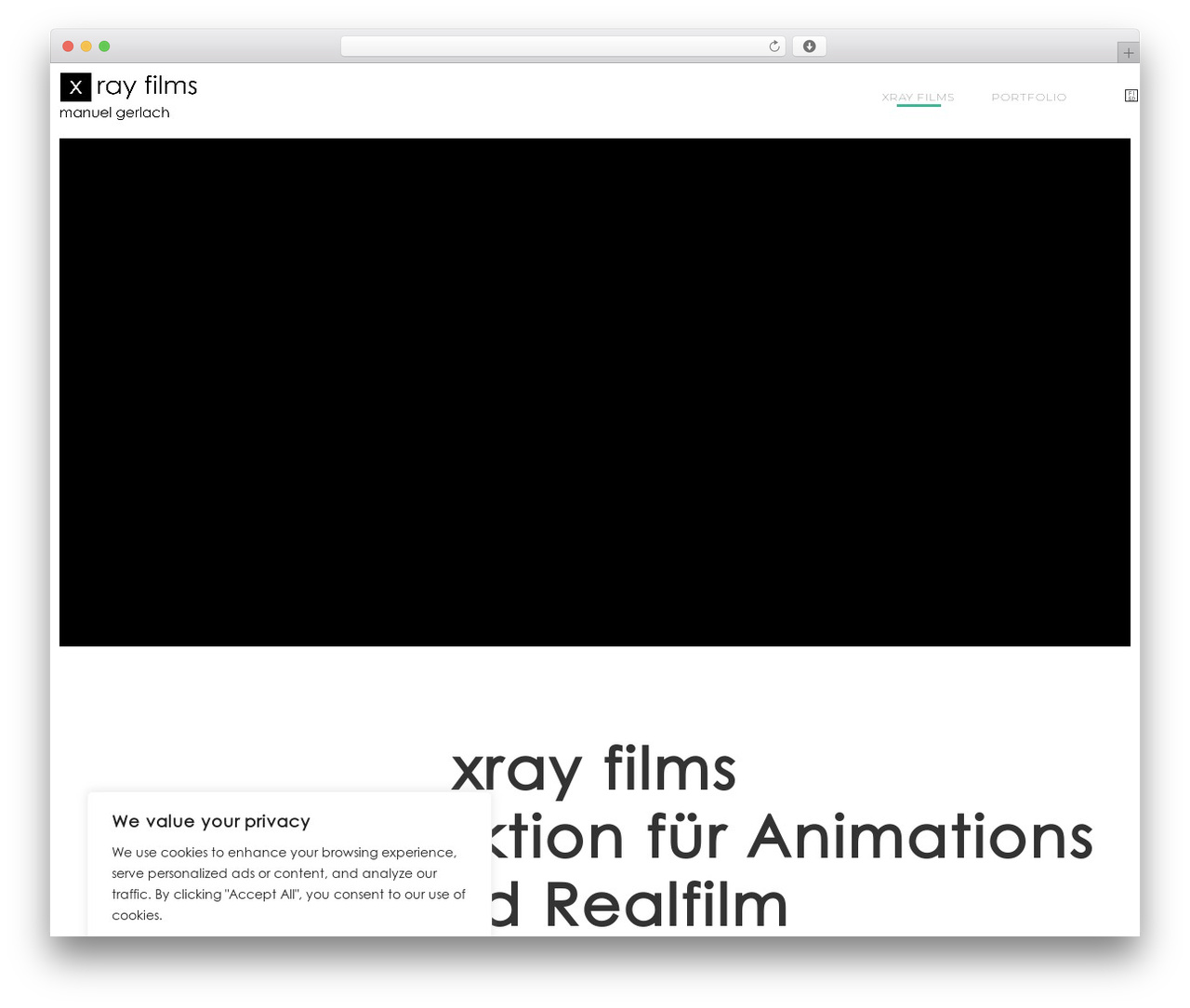
Task: Click the 'manuel gerlach' subtitle text
Action: tap(114, 113)
